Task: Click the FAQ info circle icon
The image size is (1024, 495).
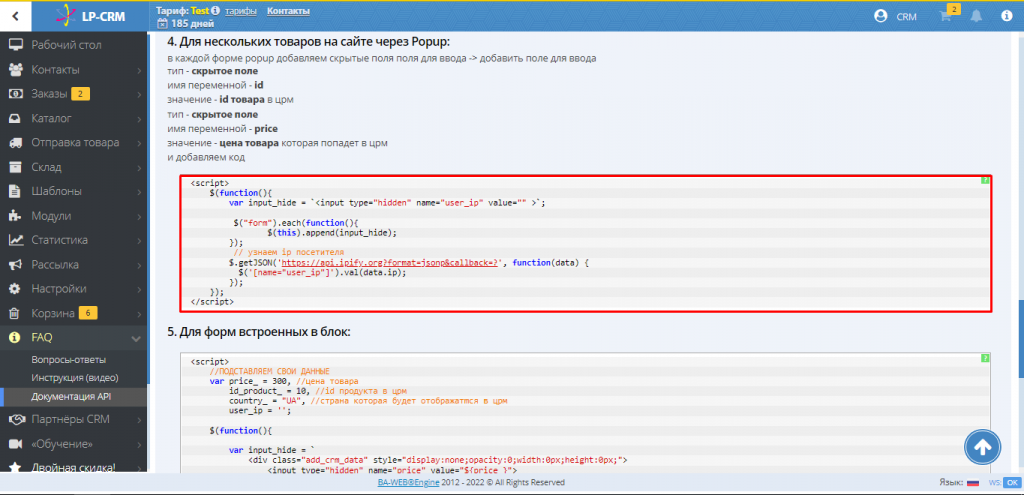Action: tap(16, 338)
